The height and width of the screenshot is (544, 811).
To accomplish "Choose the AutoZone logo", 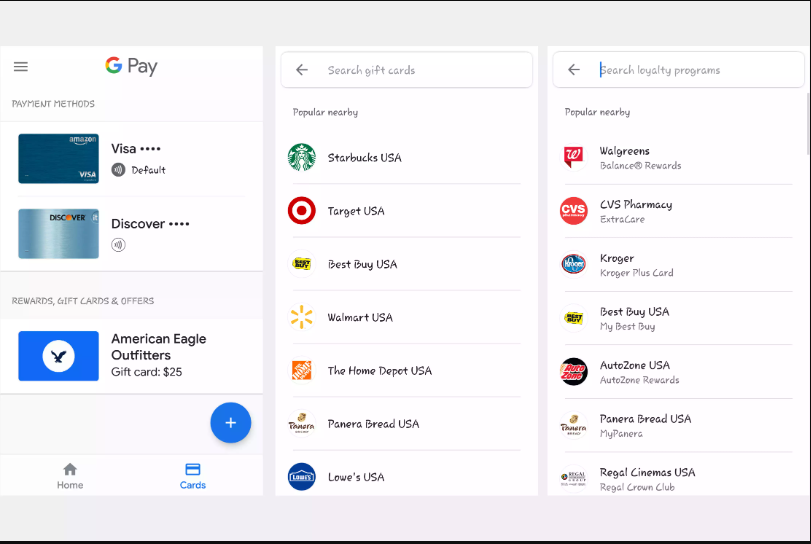I will tap(574, 372).
